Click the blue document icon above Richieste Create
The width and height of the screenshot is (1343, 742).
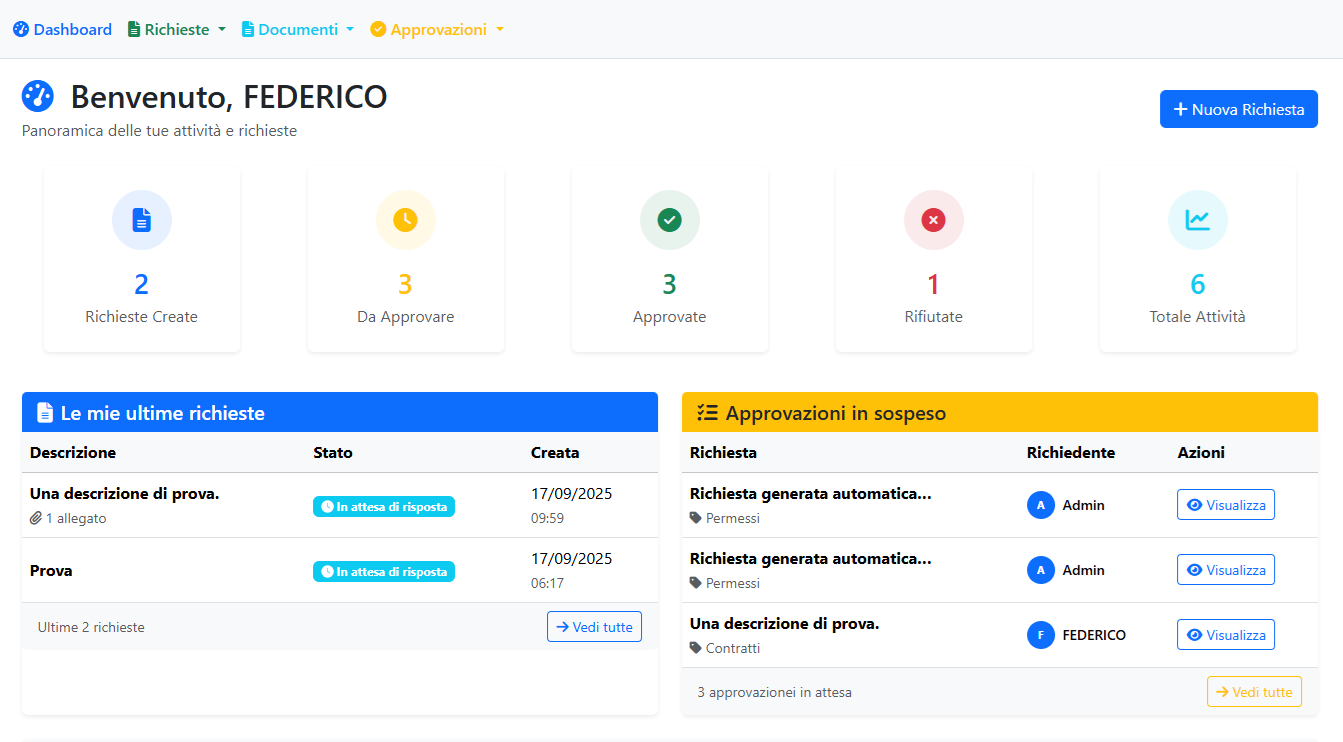pyautogui.click(x=141, y=220)
